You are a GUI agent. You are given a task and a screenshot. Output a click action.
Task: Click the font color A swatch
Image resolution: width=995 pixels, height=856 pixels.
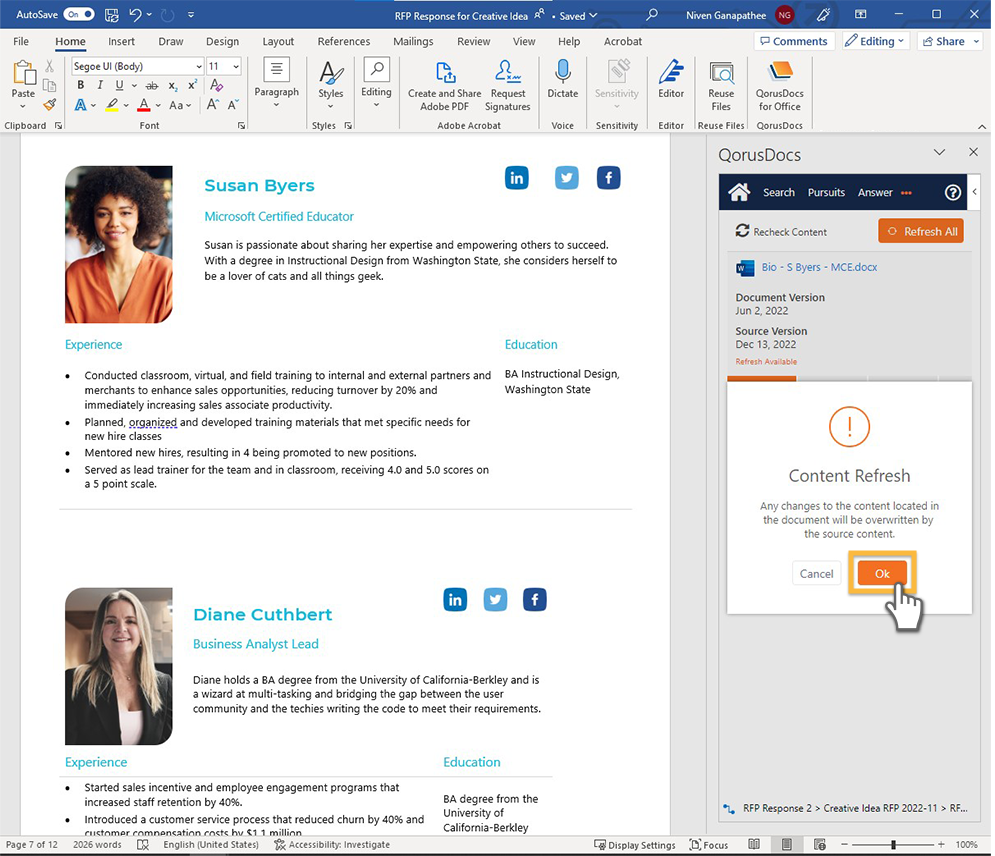tap(144, 105)
